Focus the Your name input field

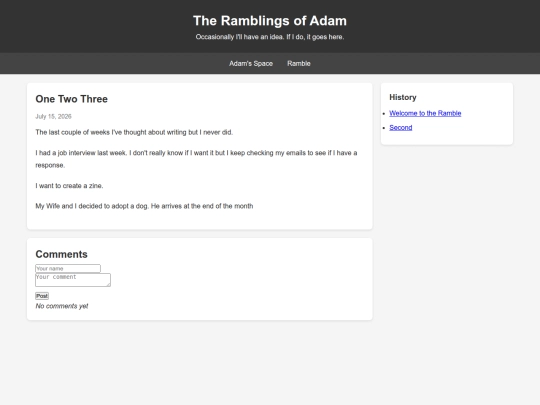tap(68, 268)
